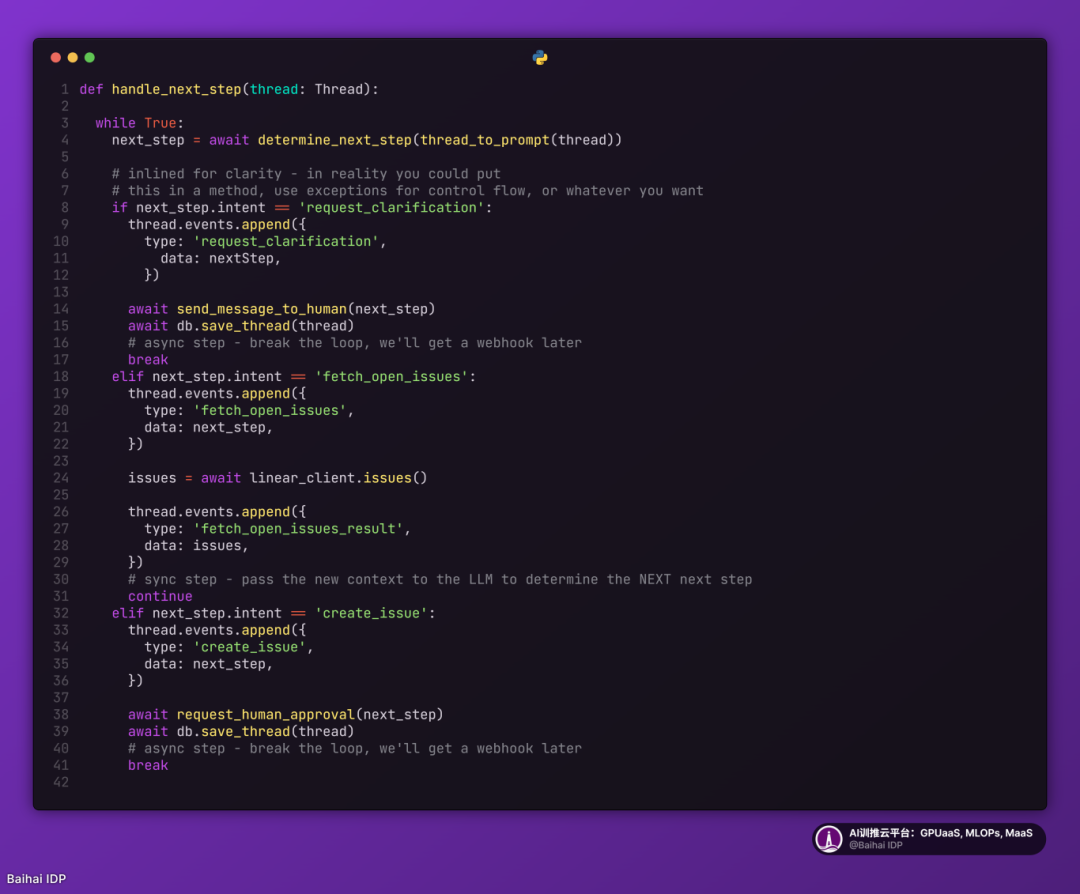Viewport: 1080px width, 894px height.
Task: Click the yellow minimize window dot
Action: [x=73, y=58]
